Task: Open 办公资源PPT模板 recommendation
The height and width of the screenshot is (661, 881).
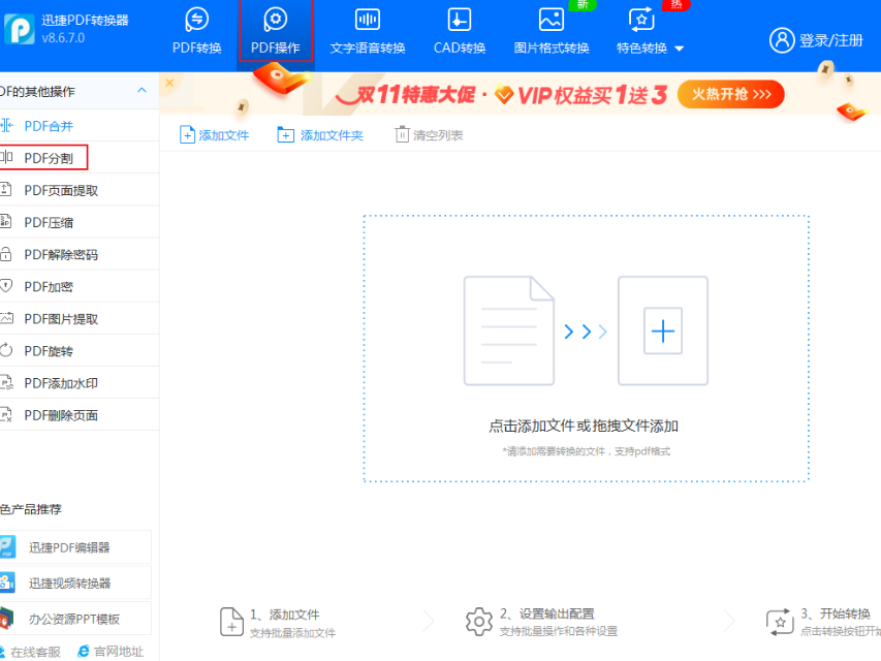Action: pyautogui.click(x=75, y=619)
